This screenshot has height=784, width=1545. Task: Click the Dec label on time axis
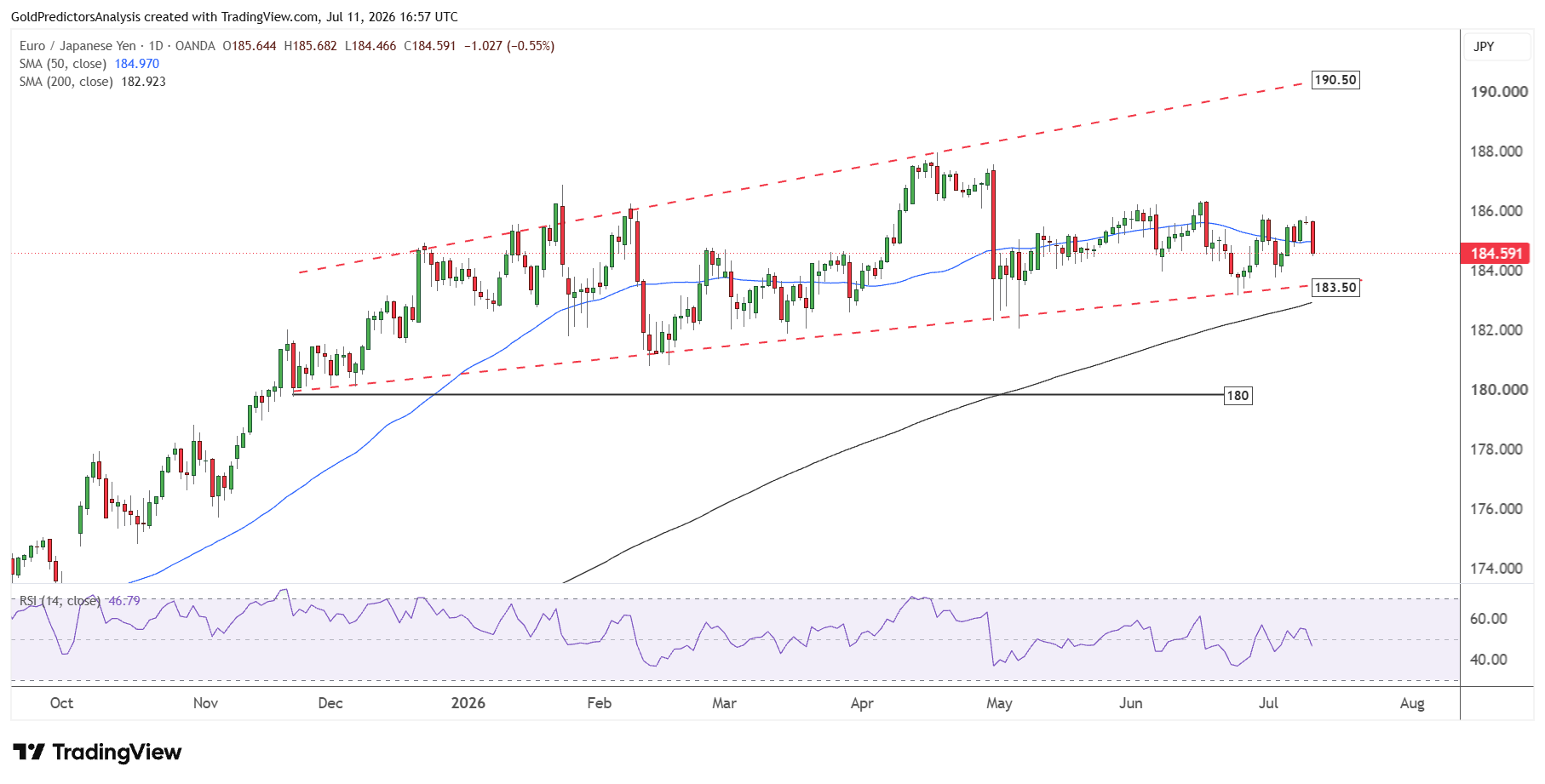(330, 703)
